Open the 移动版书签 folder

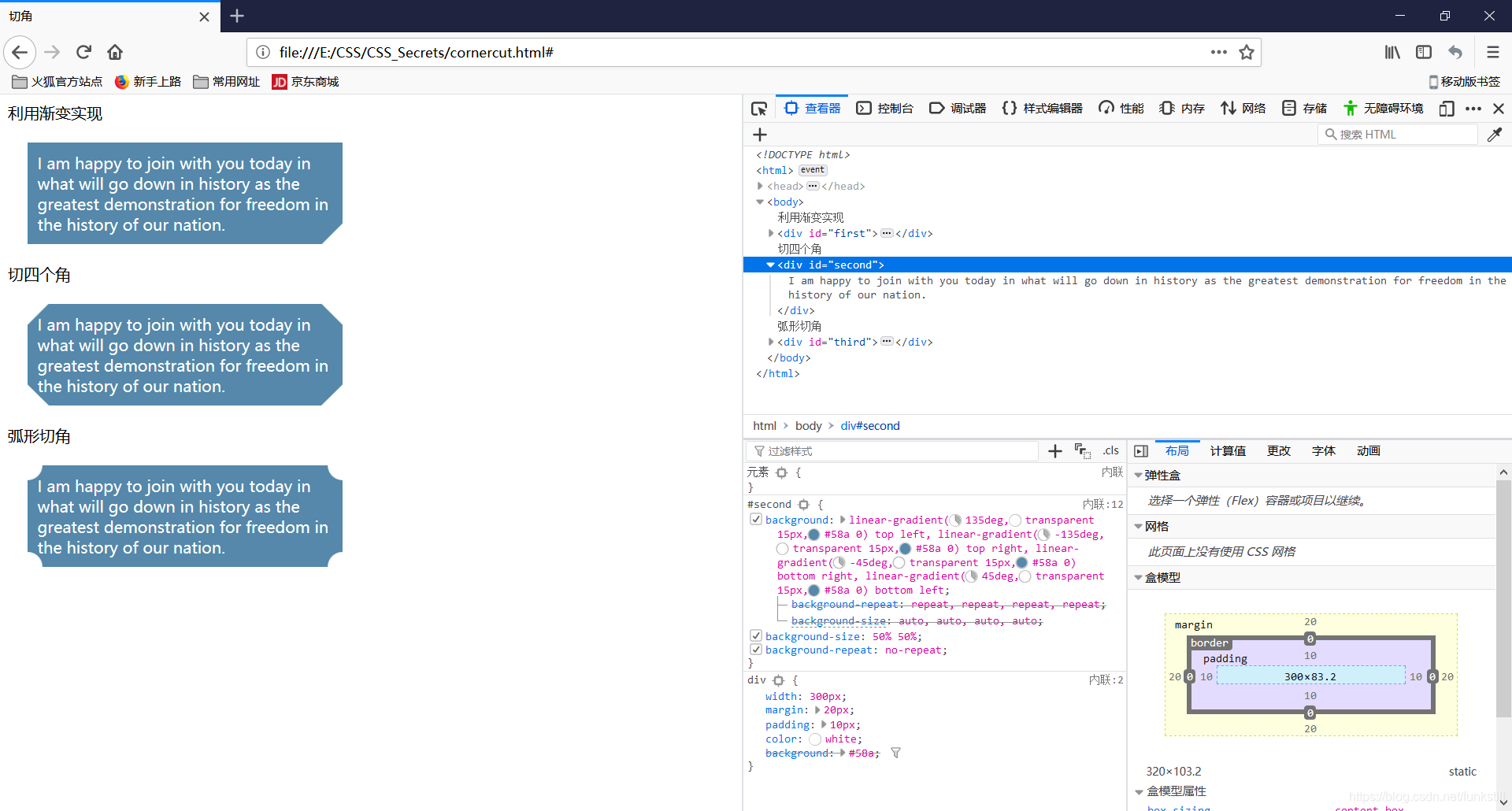1465,82
